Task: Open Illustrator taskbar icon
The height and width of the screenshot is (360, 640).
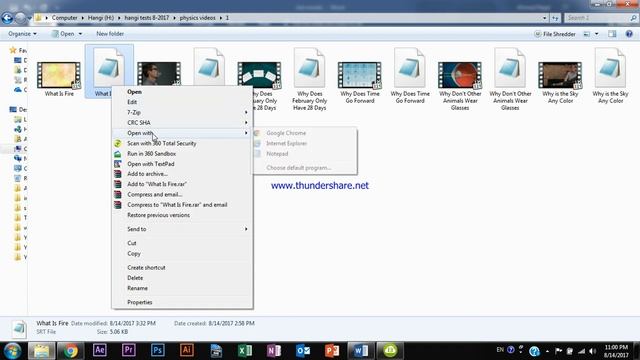Action: click(187, 350)
